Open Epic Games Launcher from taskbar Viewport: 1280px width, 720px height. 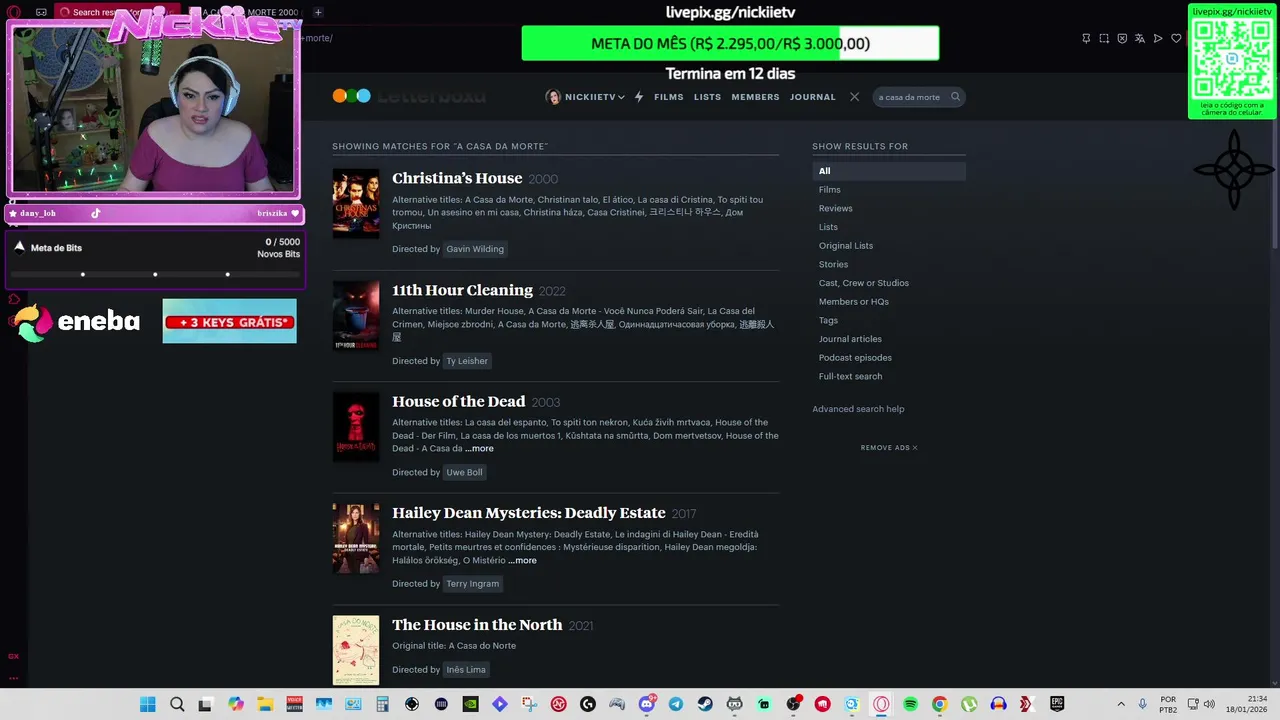coord(1057,704)
